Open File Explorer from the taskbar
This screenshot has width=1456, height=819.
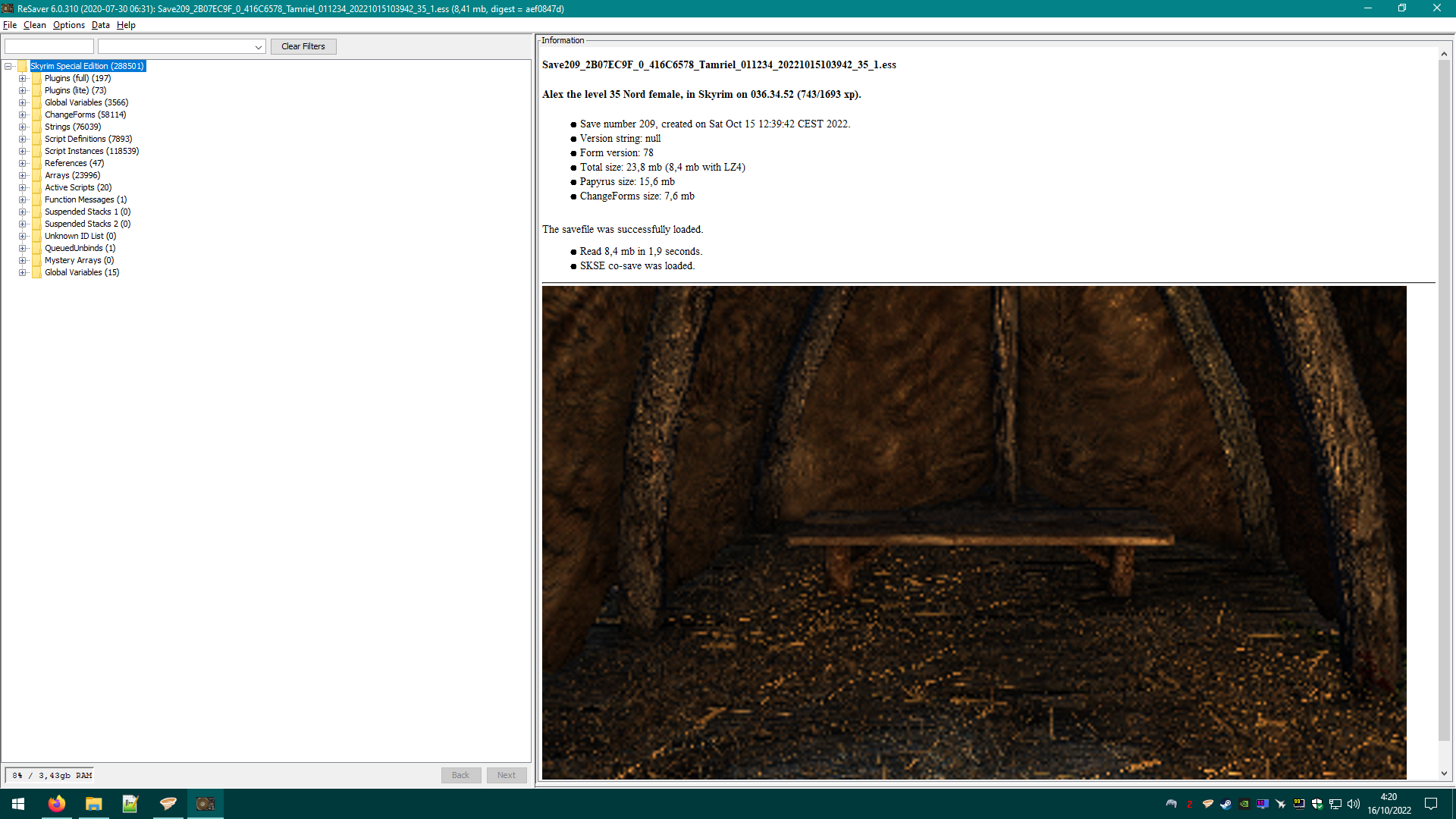pyautogui.click(x=94, y=804)
